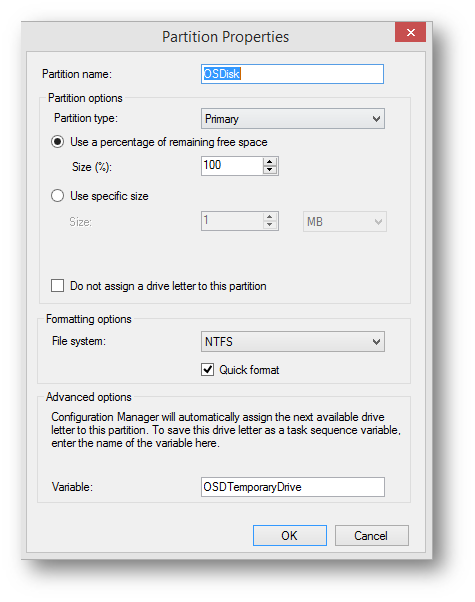The image size is (475, 602).
Task: Close the Partition Properties dialog with X
Action: tap(410, 32)
